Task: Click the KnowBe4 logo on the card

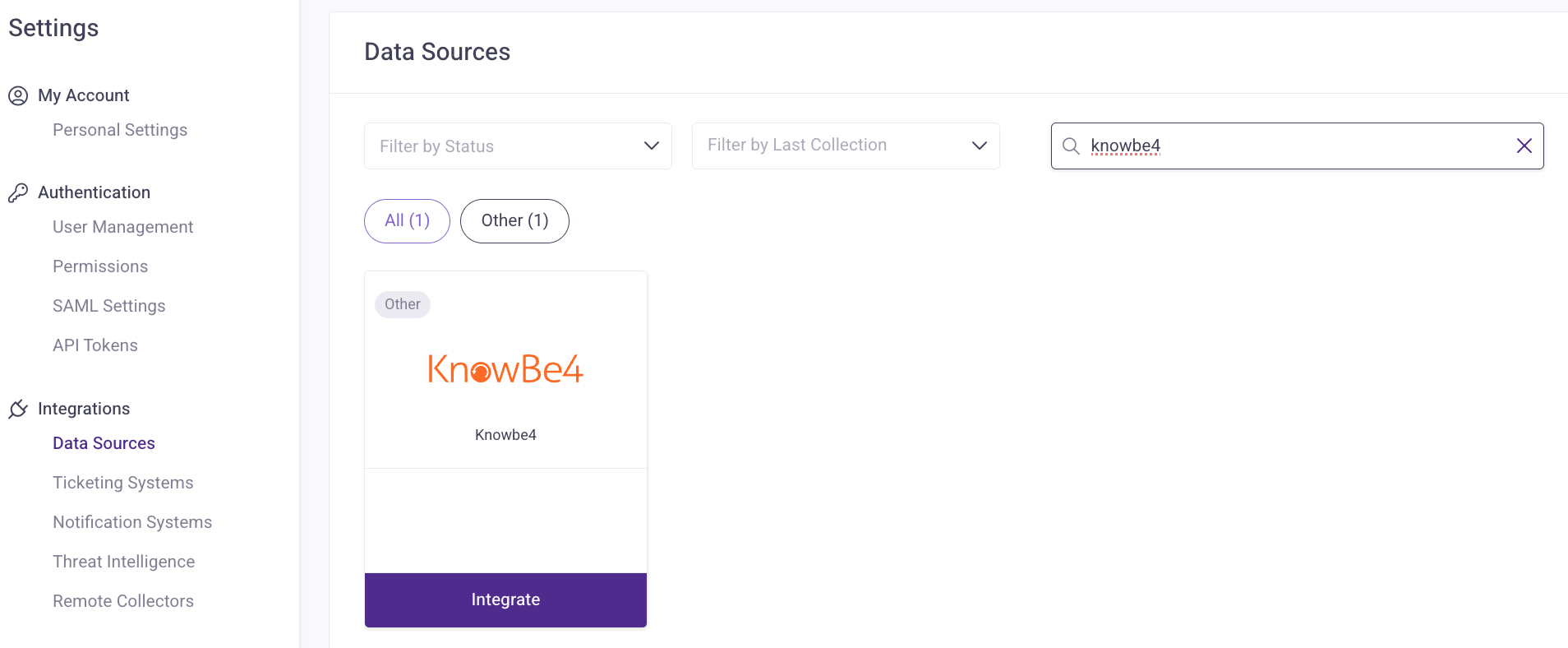Action: coord(505,368)
